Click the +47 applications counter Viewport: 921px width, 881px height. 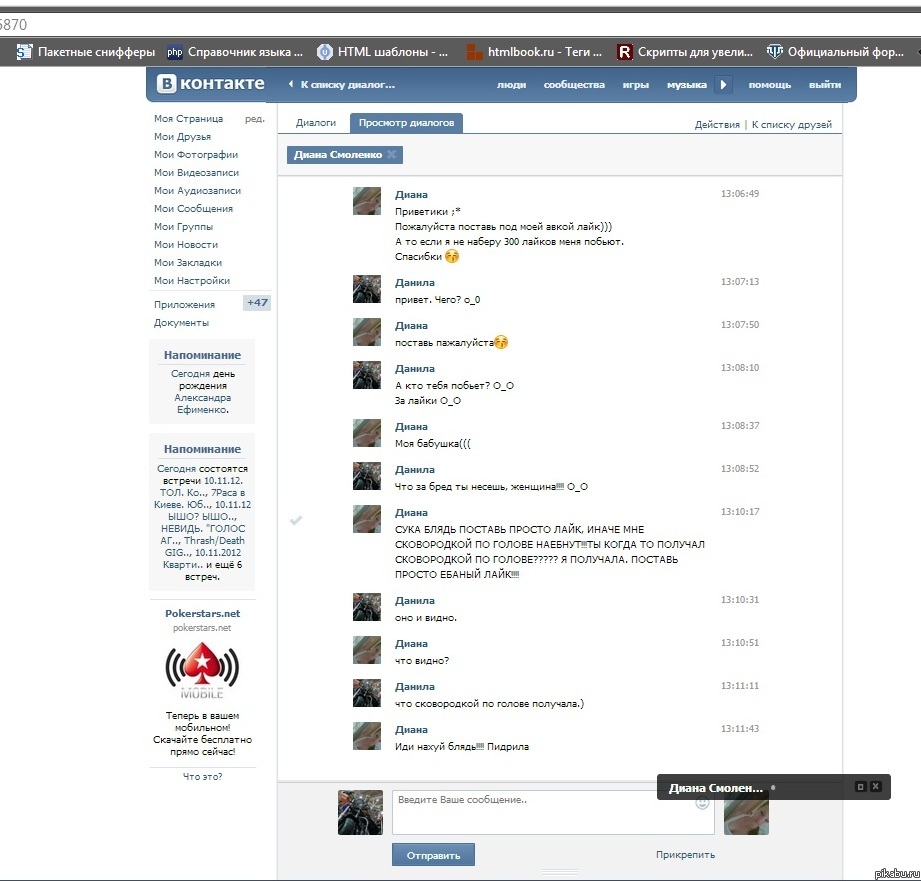pyautogui.click(x=257, y=303)
